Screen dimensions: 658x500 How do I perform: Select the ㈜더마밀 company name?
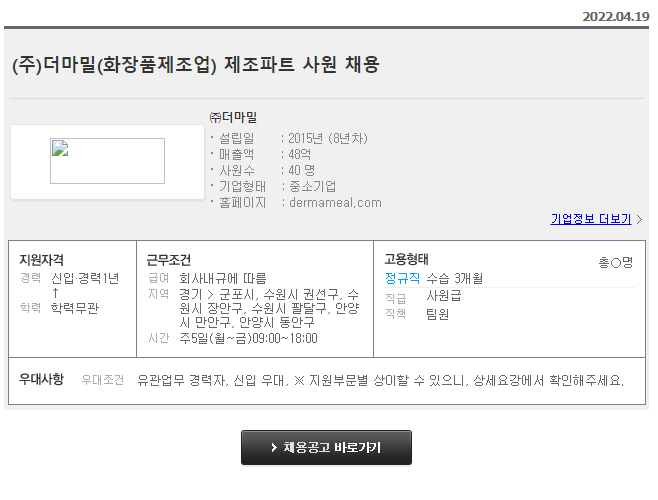(x=233, y=117)
